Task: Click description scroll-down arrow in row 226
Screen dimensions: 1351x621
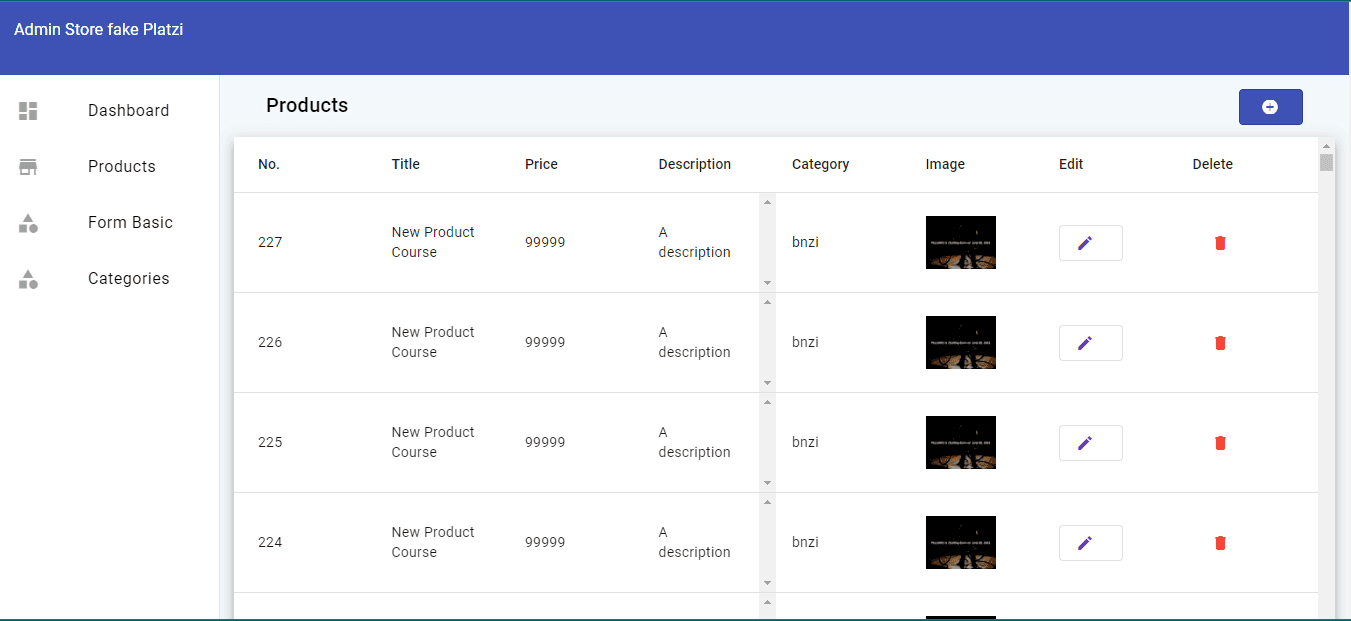Action: [x=767, y=383]
